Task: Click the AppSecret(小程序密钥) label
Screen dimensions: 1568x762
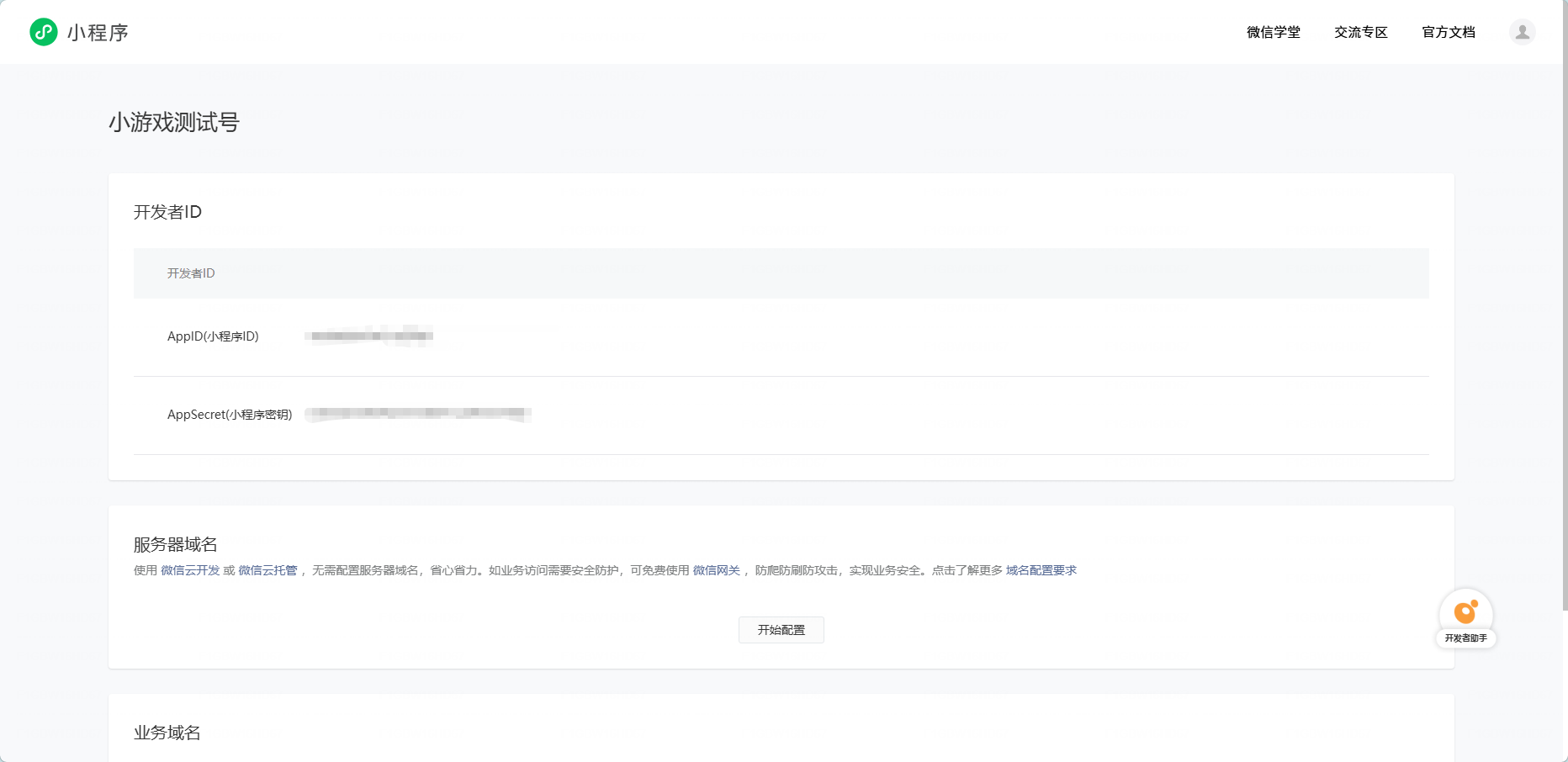Action: (230, 415)
